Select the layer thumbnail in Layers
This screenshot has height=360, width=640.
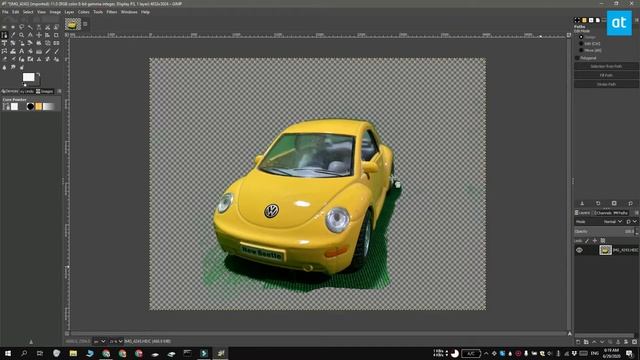pos(605,250)
